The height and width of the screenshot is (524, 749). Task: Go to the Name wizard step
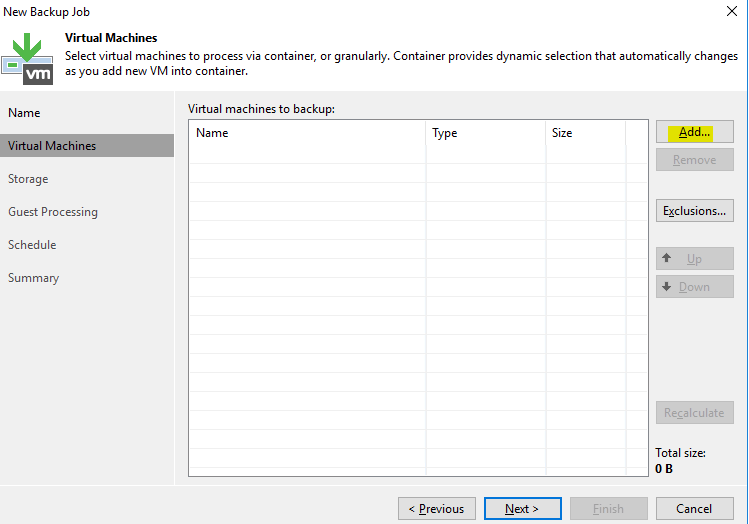point(25,113)
